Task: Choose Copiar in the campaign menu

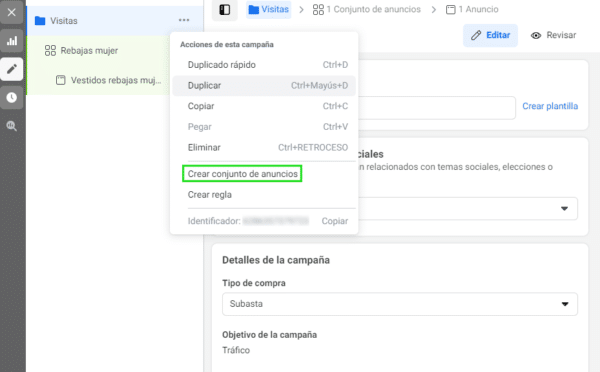Action: point(264,106)
